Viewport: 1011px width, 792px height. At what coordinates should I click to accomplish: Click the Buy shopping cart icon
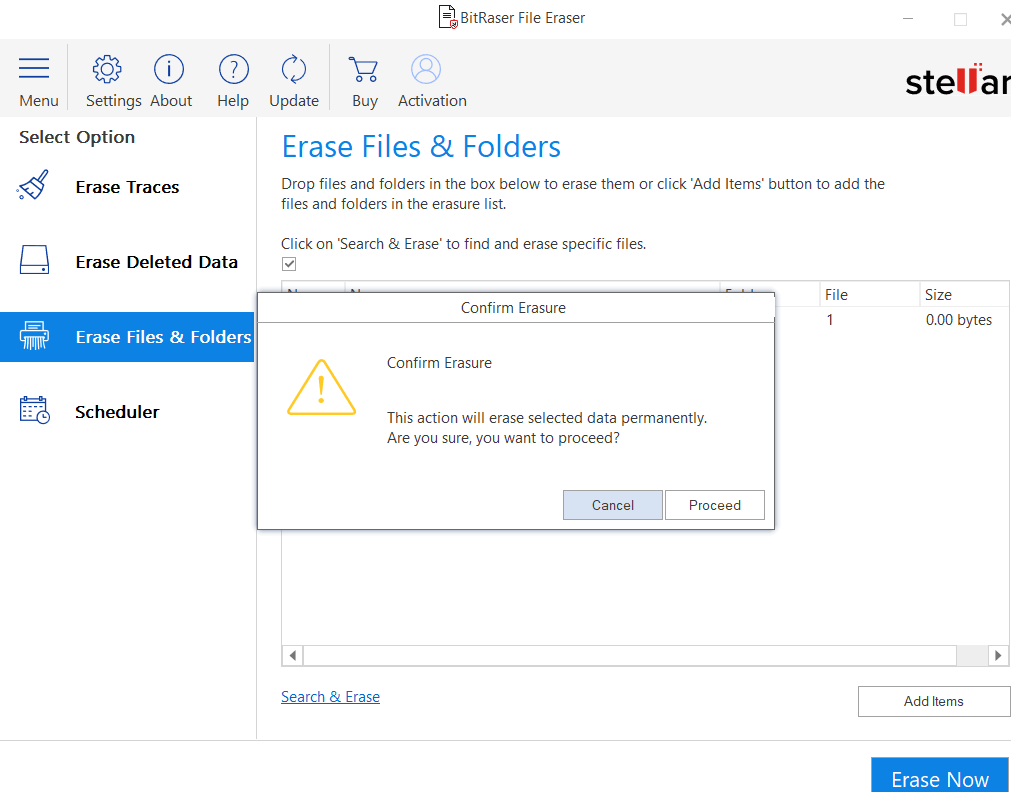click(364, 69)
